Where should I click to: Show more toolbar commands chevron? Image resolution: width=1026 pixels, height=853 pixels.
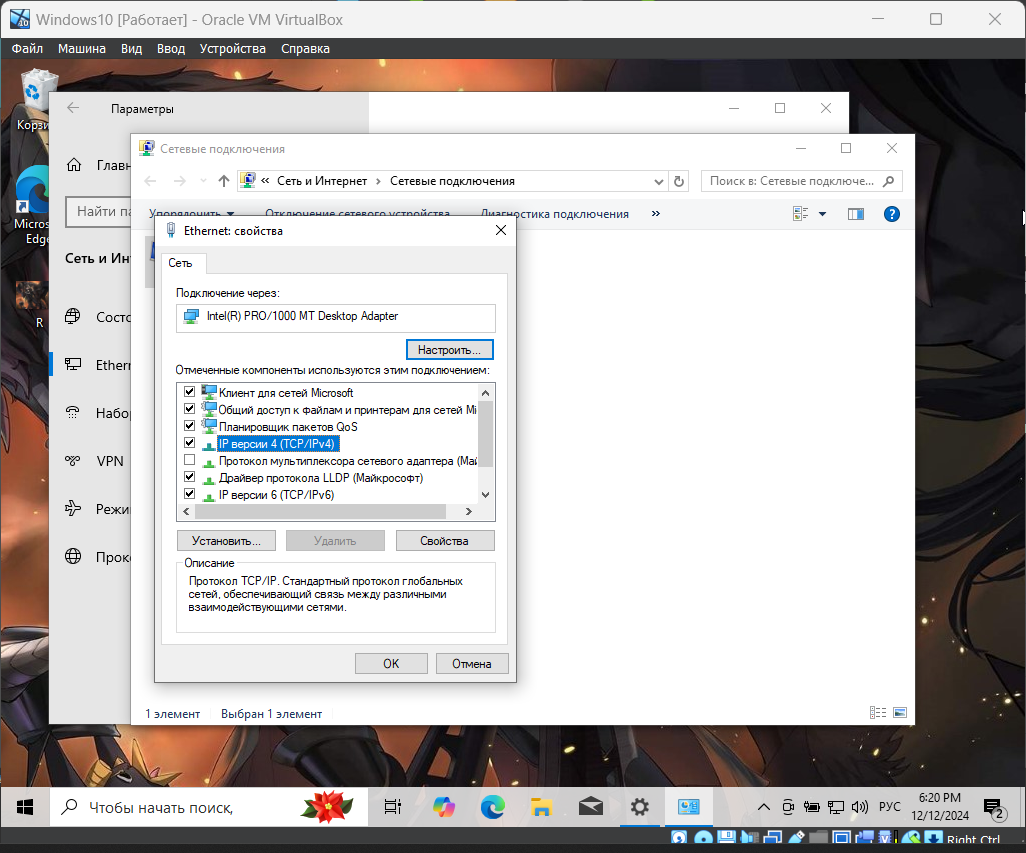tap(656, 214)
